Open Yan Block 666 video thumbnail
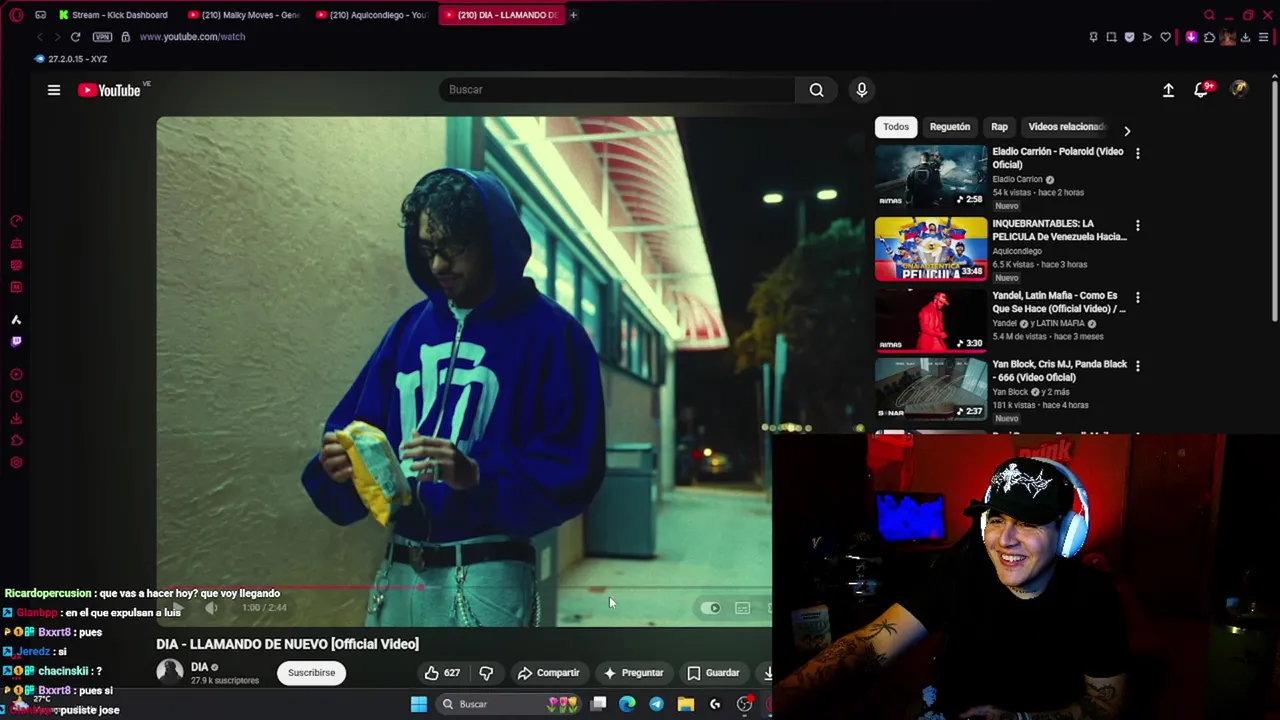1280x720 pixels. pyautogui.click(x=930, y=389)
